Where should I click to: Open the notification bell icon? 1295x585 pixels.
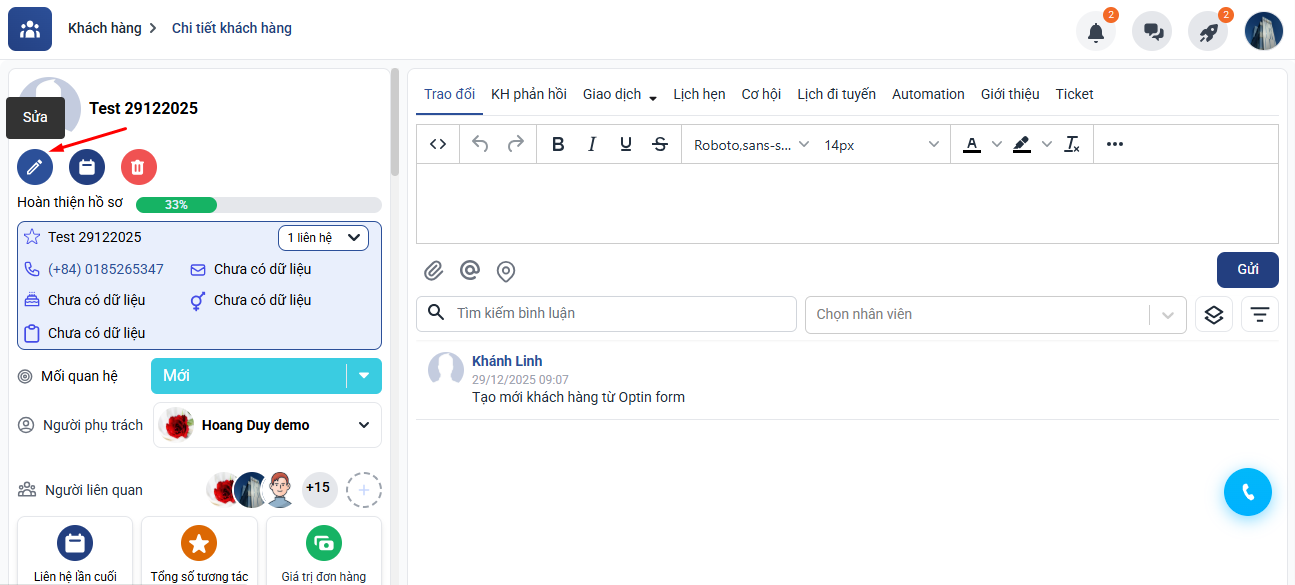tap(1096, 32)
